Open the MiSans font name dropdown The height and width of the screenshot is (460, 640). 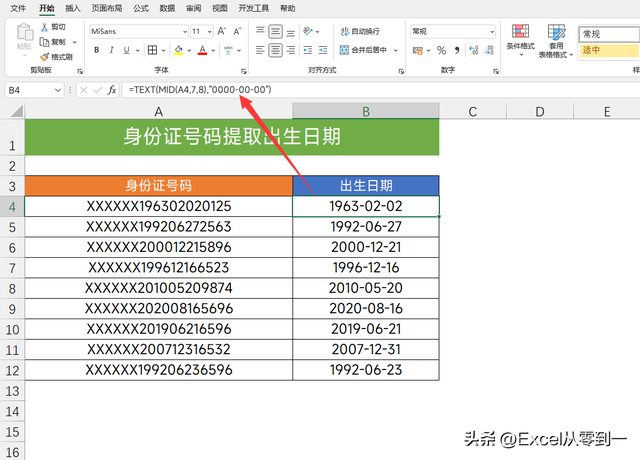click(185, 31)
